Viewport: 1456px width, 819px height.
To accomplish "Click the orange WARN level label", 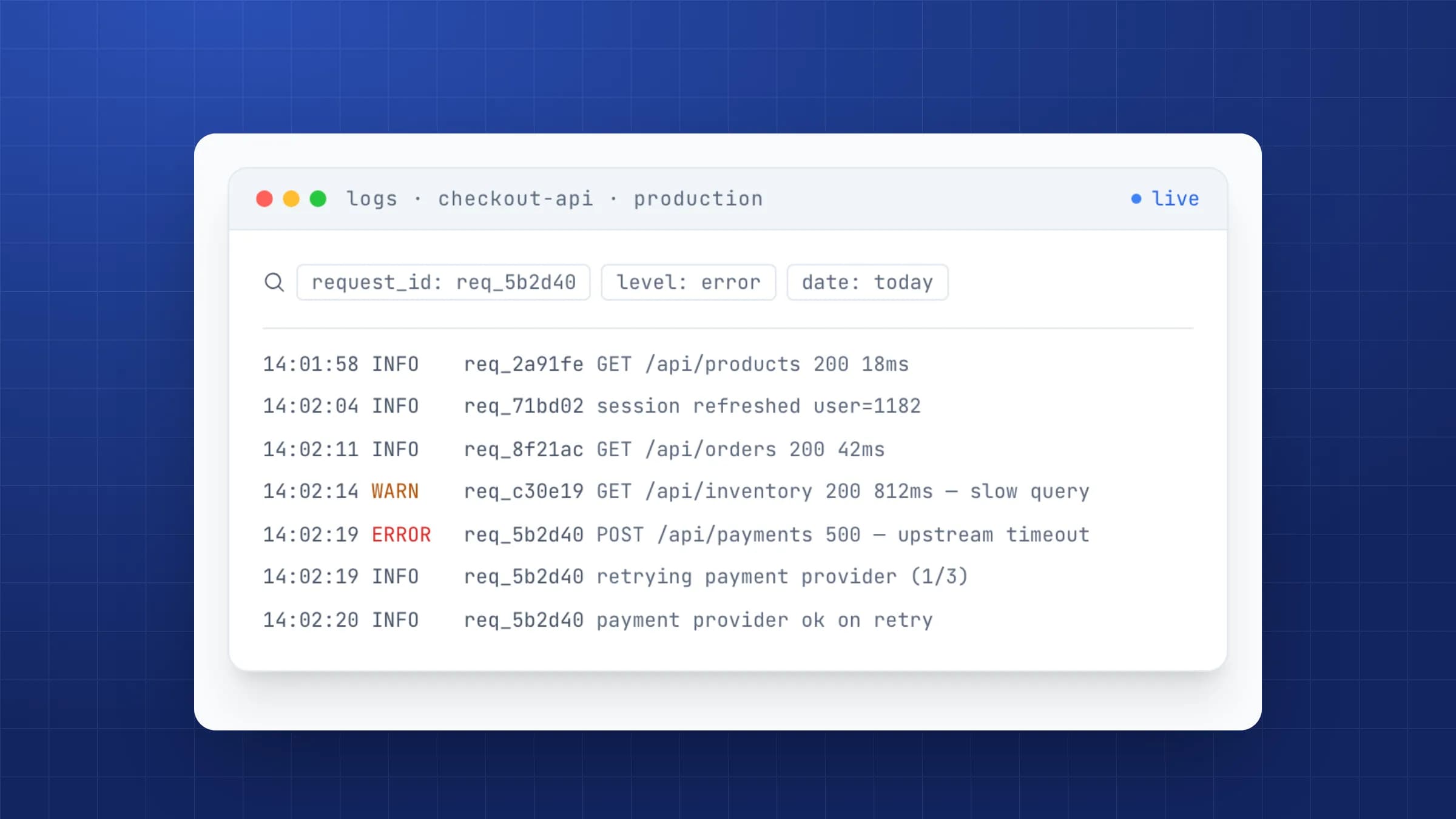I will (x=395, y=491).
